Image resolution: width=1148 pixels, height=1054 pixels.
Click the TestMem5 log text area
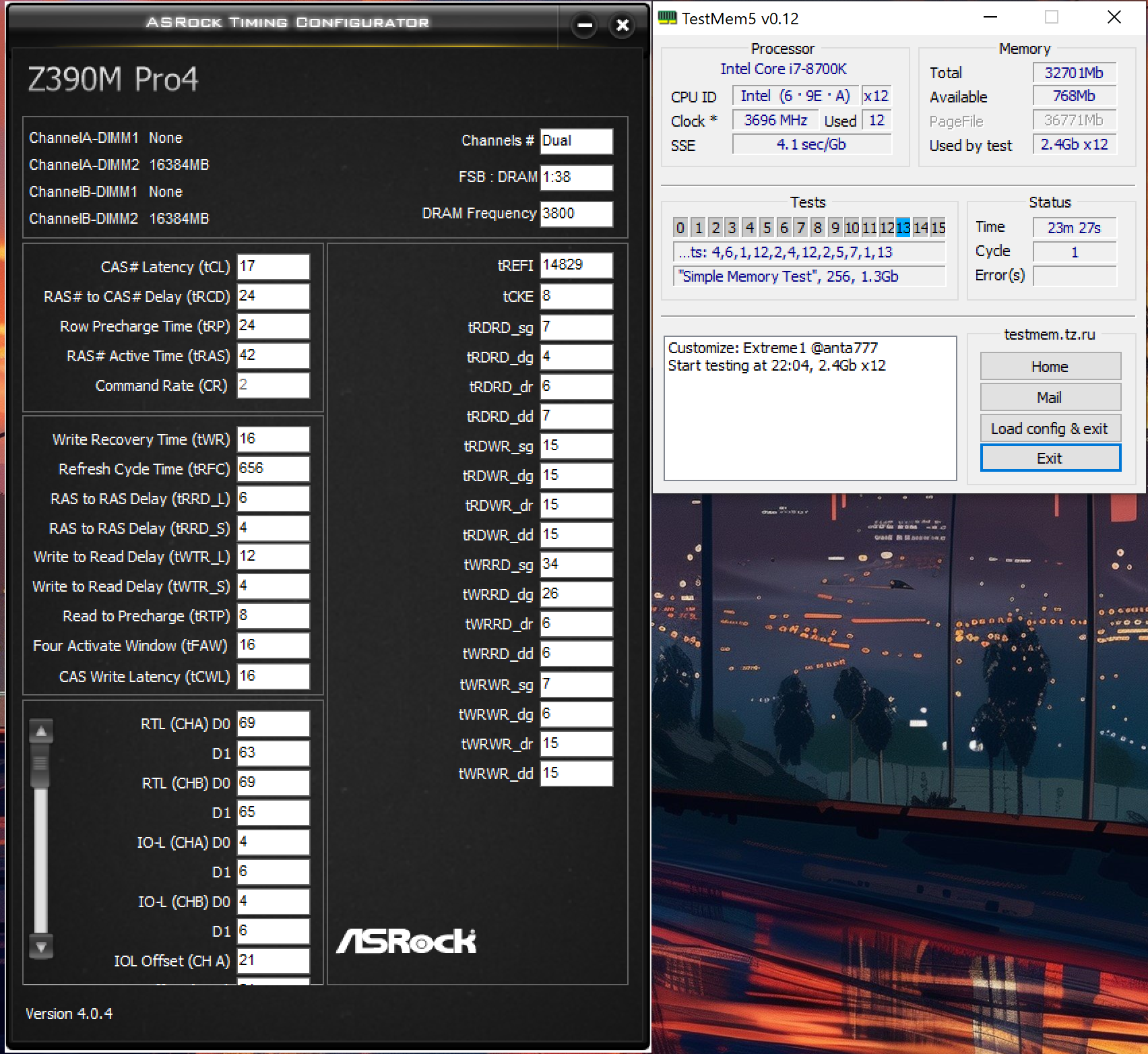click(810, 408)
